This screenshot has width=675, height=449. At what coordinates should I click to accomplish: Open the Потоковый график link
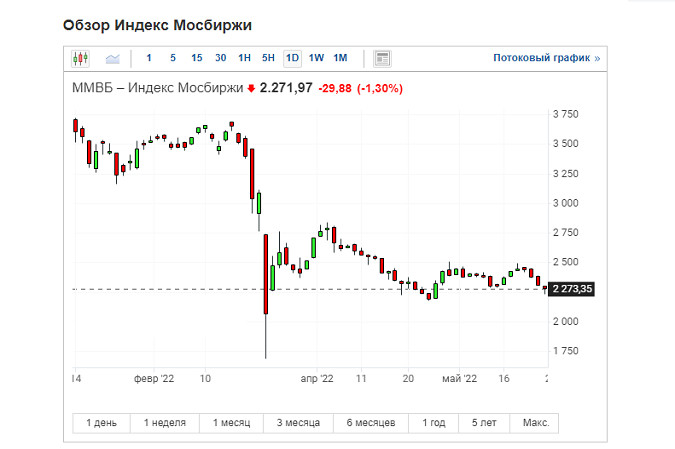click(546, 58)
